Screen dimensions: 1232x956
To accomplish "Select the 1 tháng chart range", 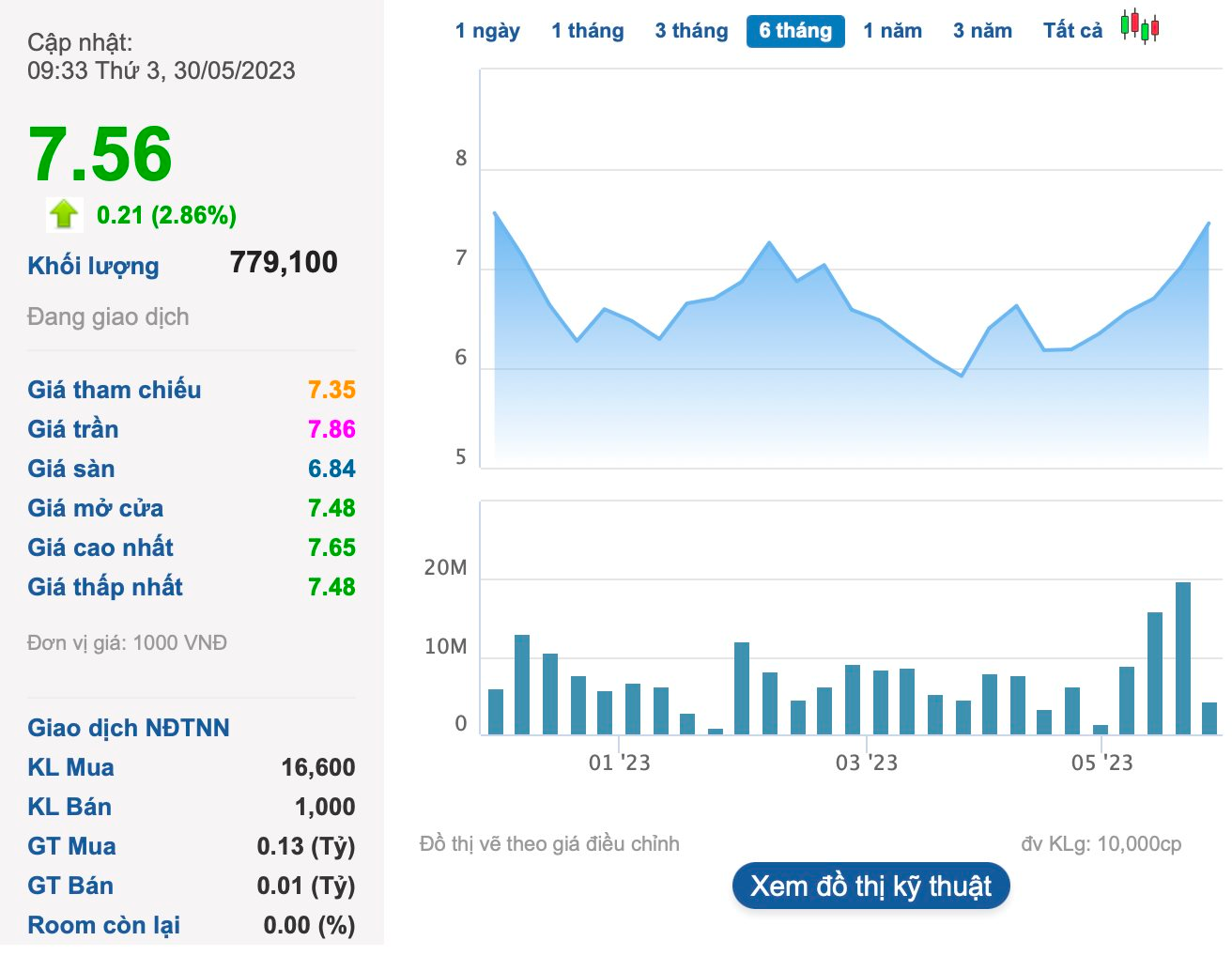I will click(x=588, y=31).
